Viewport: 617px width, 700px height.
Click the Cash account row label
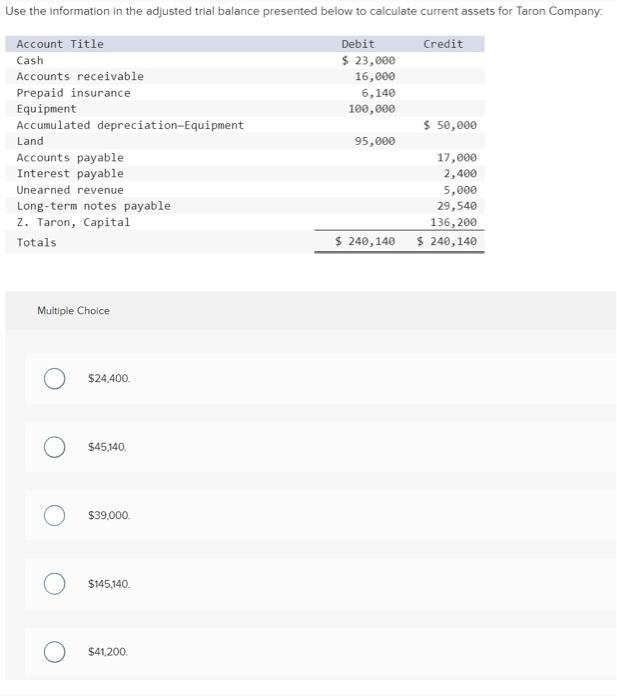tap(30, 60)
